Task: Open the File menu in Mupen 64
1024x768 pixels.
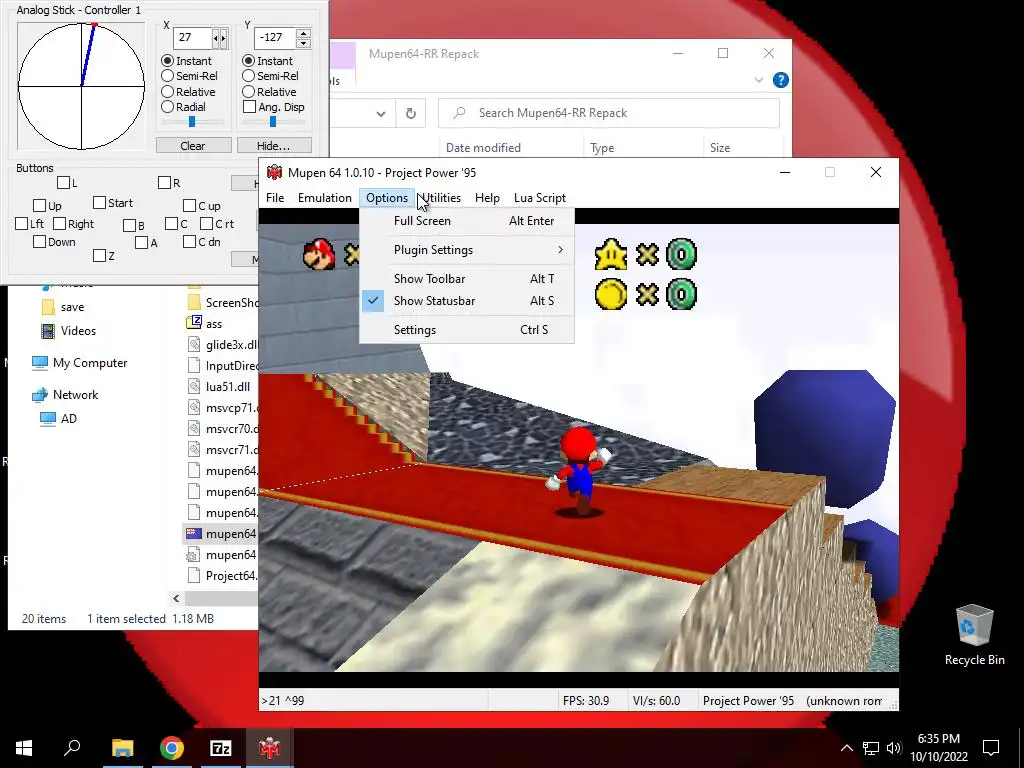Action: (275, 198)
